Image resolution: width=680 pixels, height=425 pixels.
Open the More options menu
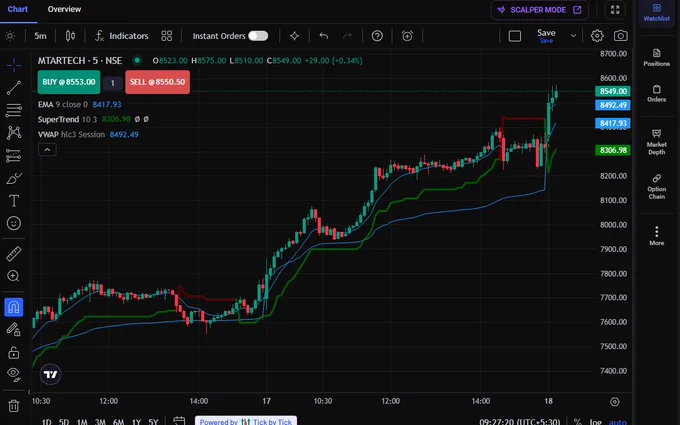tap(657, 236)
